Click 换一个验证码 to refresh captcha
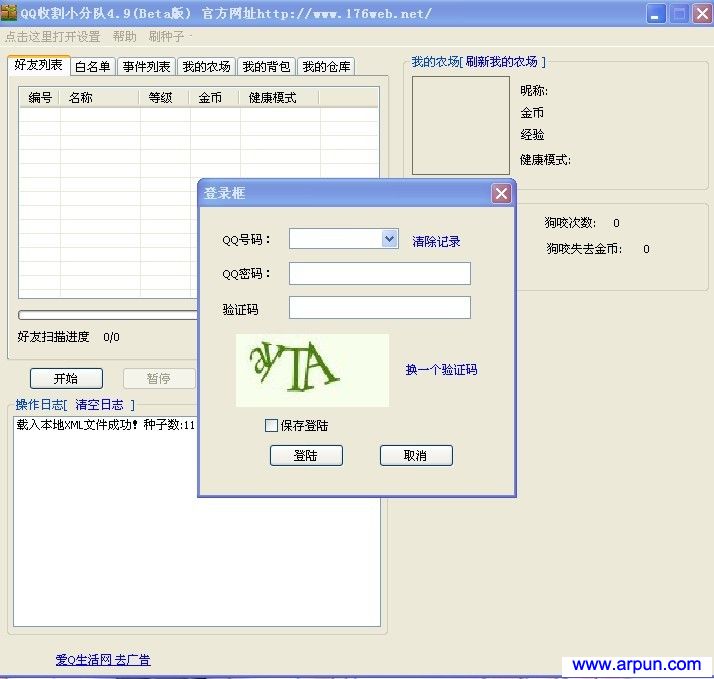 pyautogui.click(x=441, y=369)
